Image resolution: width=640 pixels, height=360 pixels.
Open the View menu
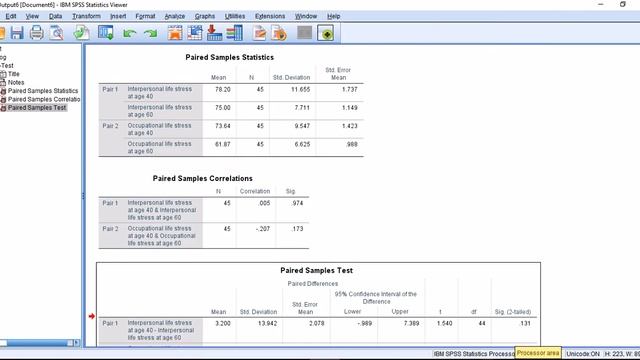click(x=32, y=16)
